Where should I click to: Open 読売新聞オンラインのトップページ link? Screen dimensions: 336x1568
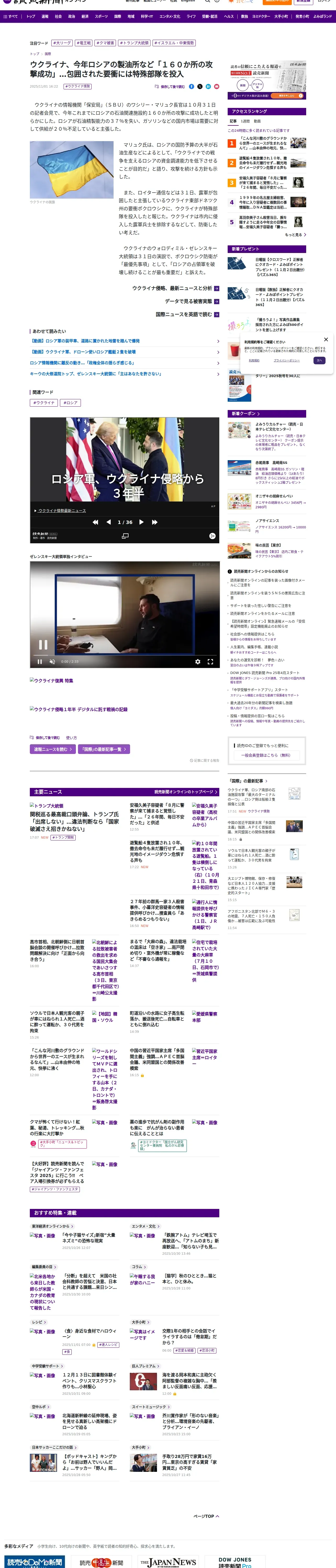[x=186, y=792]
